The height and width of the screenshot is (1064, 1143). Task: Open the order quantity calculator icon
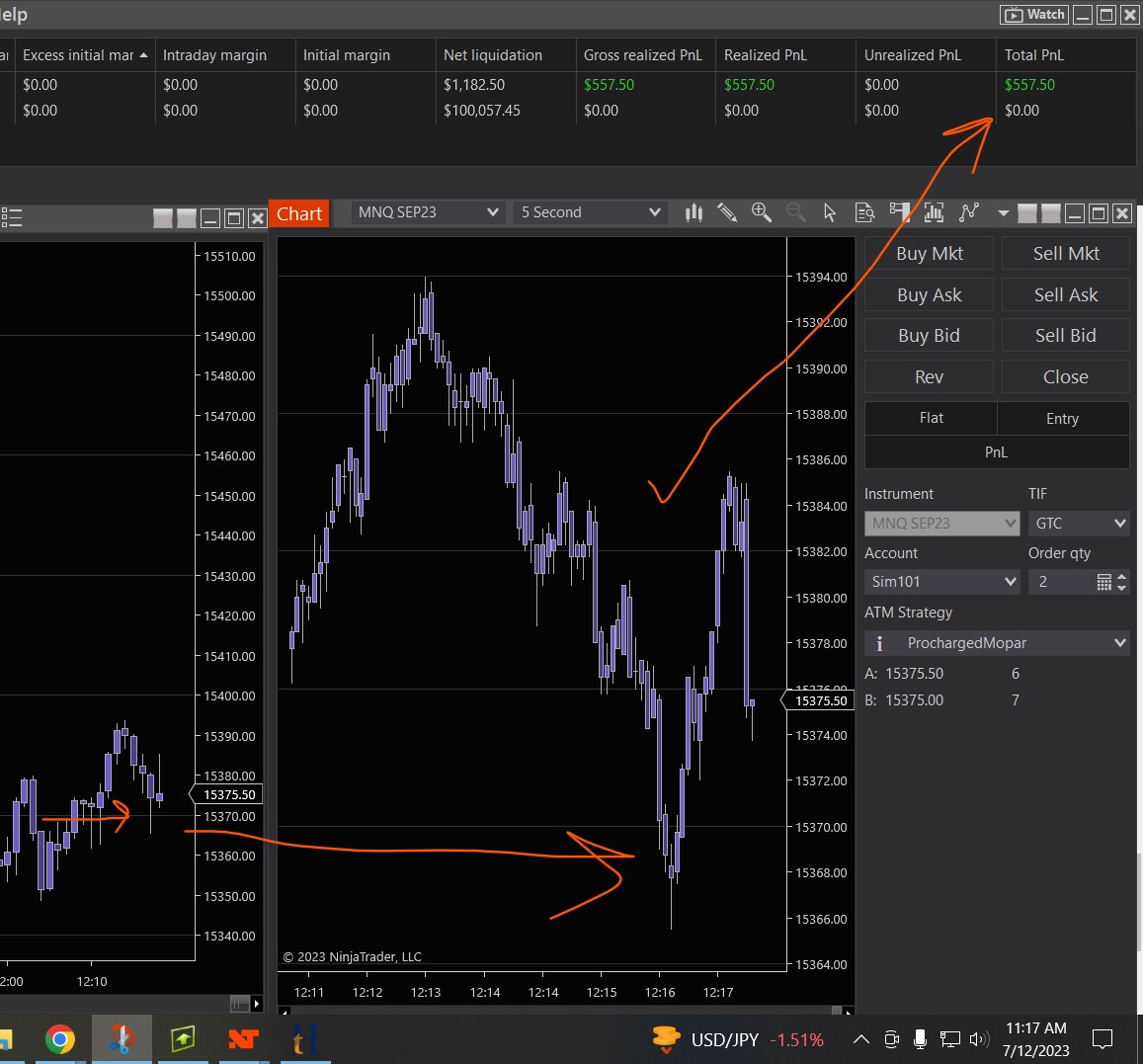point(1104,582)
